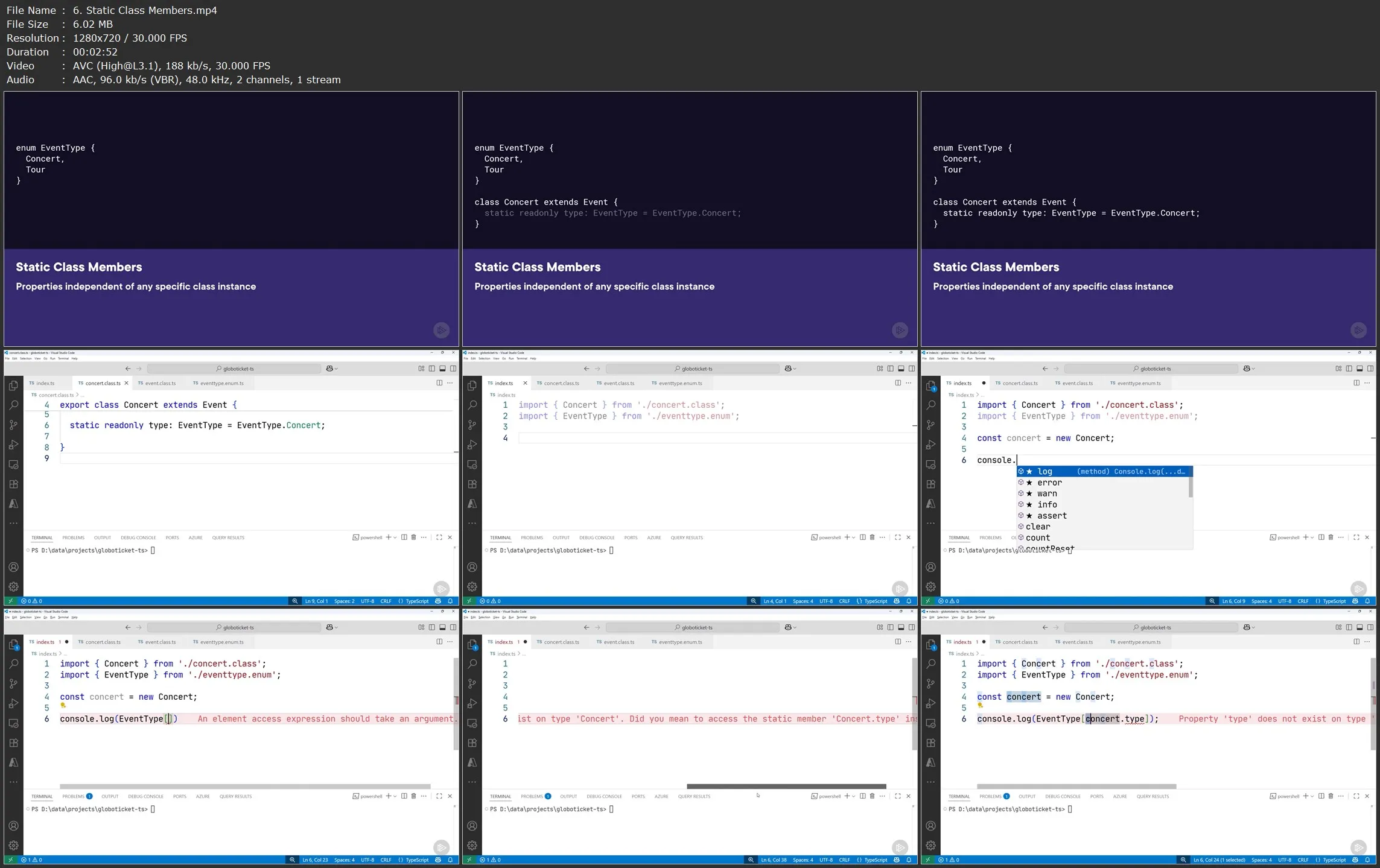Open activity bar ellipsis in the autocomplete frame
1380x868 pixels.
930,523
